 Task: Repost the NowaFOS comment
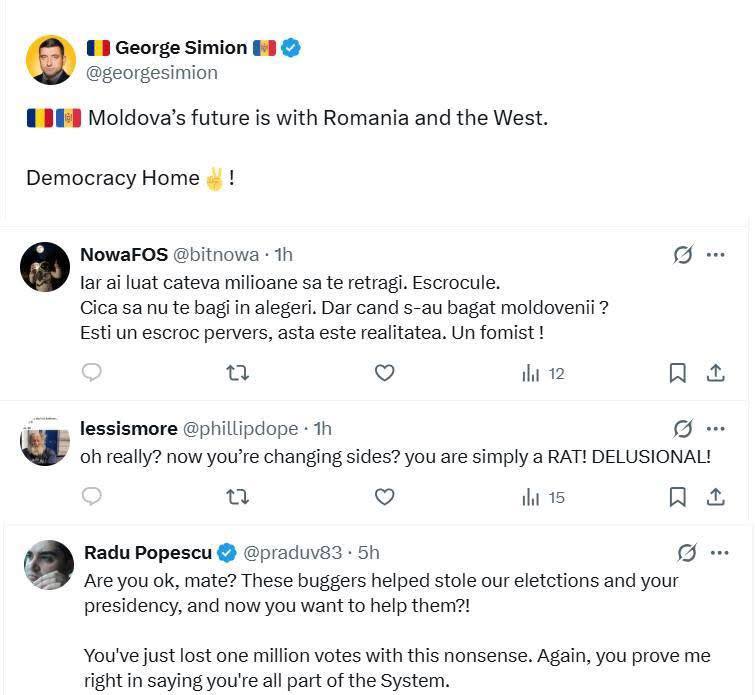(x=238, y=373)
